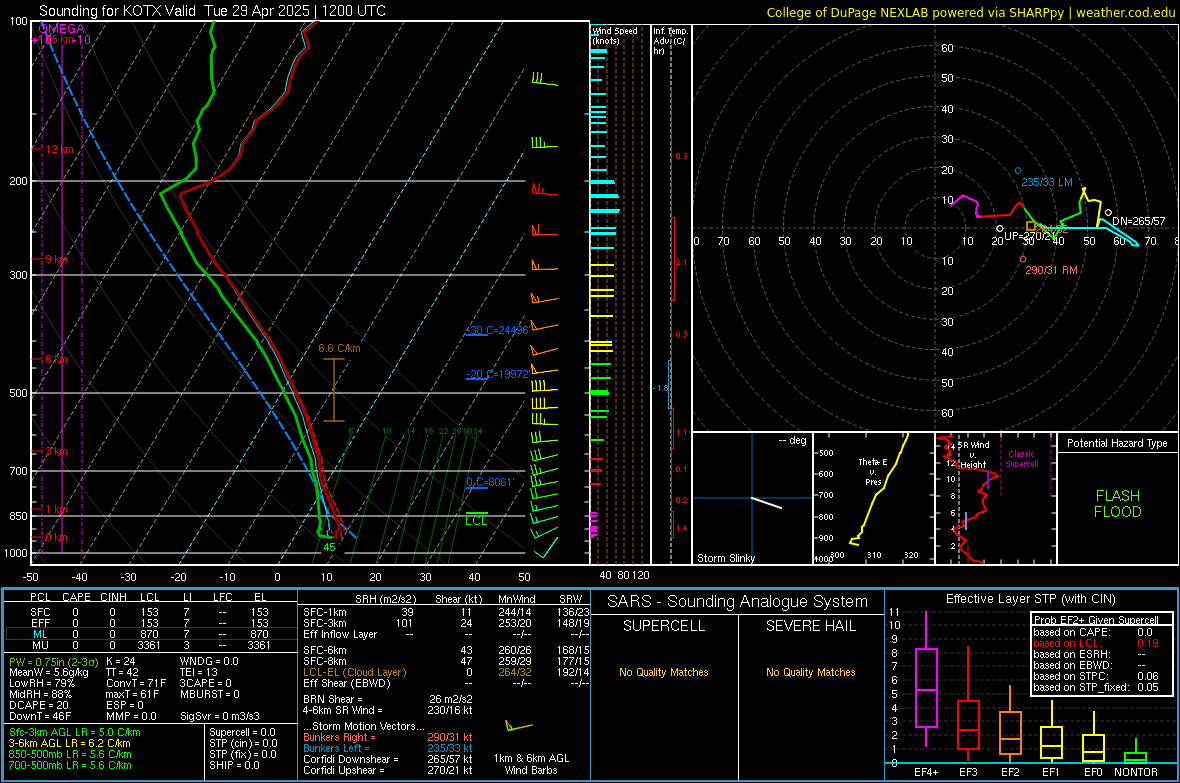
Task: Click No Quality Matches under SEVERE HAIL
Action: [810, 672]
